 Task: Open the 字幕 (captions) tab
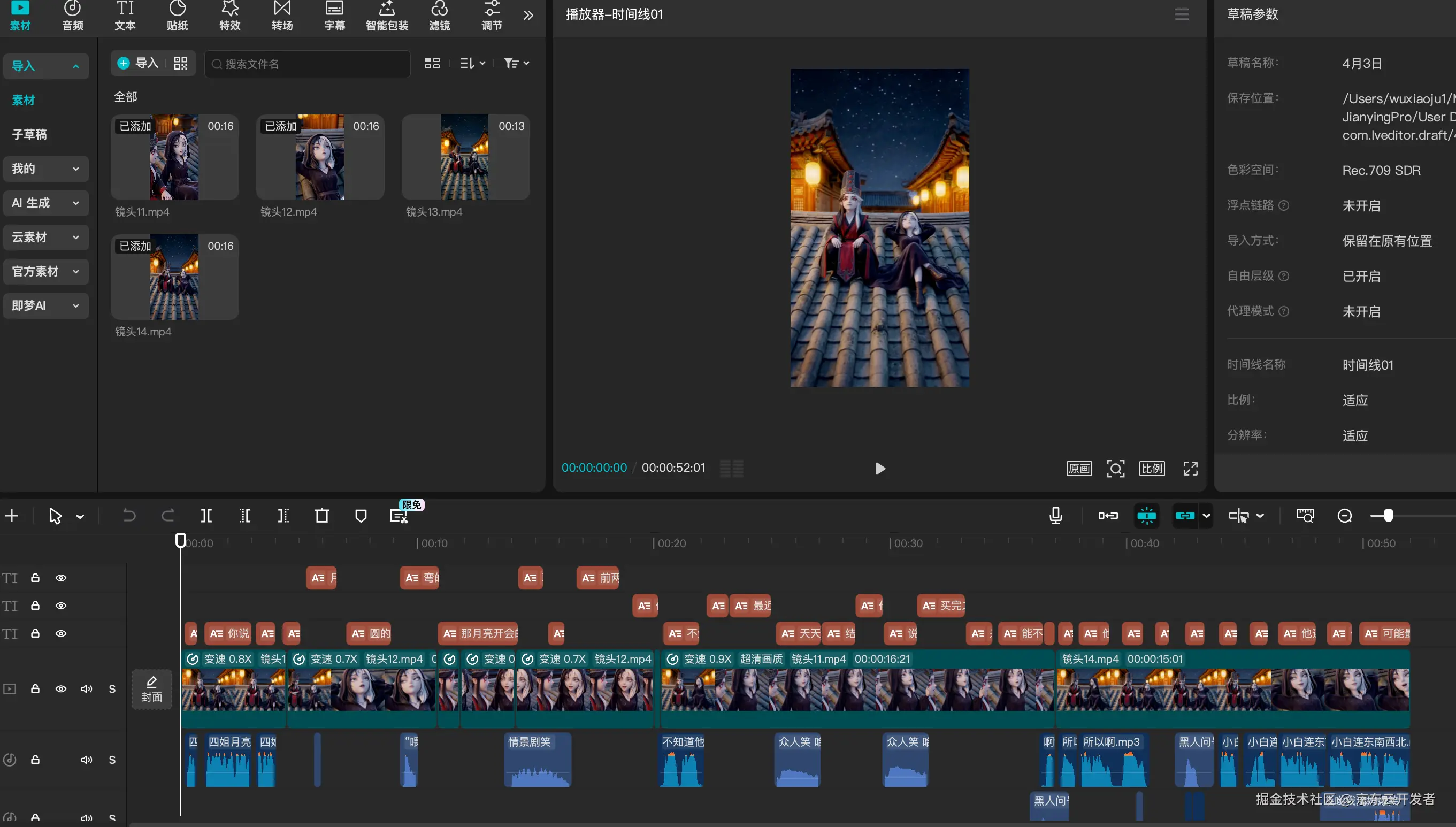click(x=334, y=16)
